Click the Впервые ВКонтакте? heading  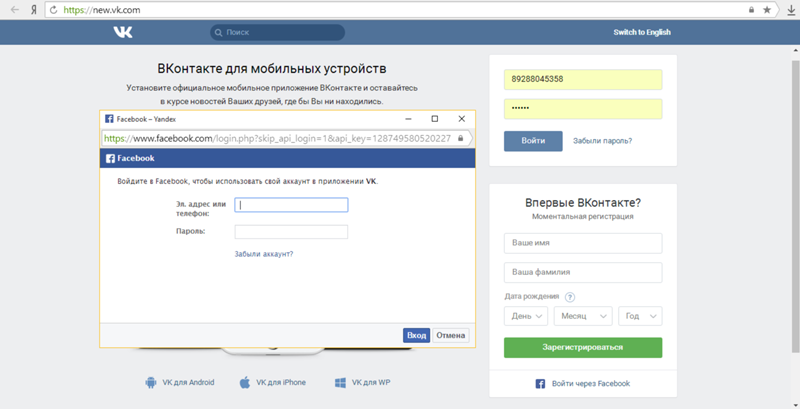coord(583,202)
